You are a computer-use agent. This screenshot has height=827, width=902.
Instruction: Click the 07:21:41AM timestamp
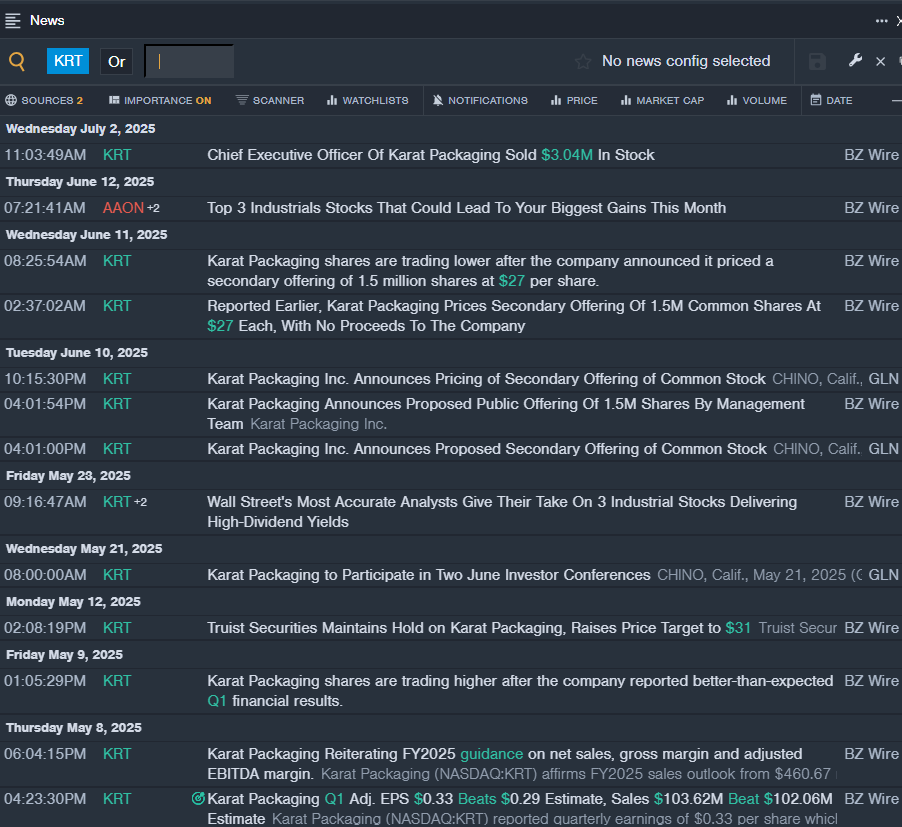(45, 208)
